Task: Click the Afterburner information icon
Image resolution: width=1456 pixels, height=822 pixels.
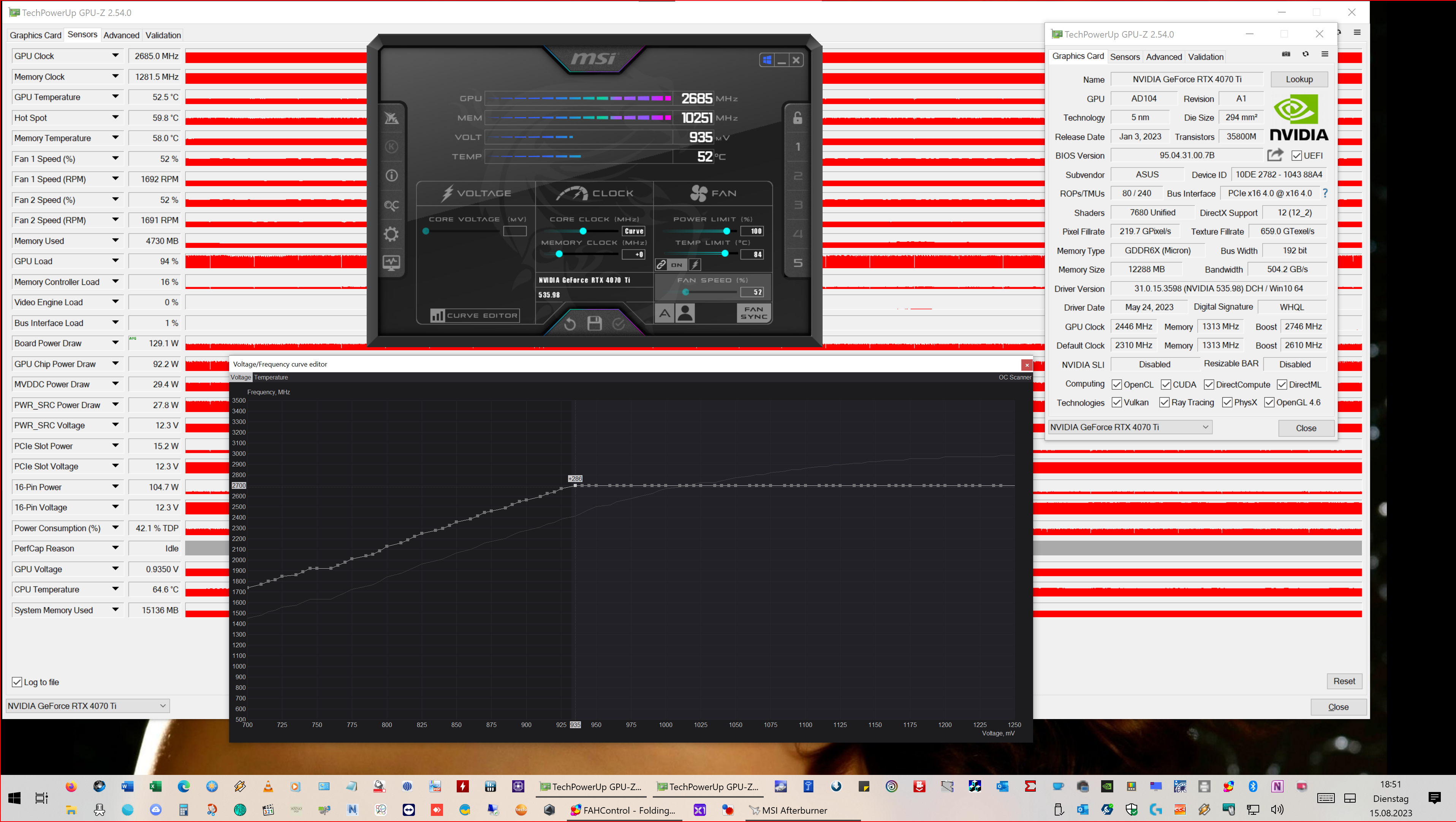Action: tap(391, 176)
